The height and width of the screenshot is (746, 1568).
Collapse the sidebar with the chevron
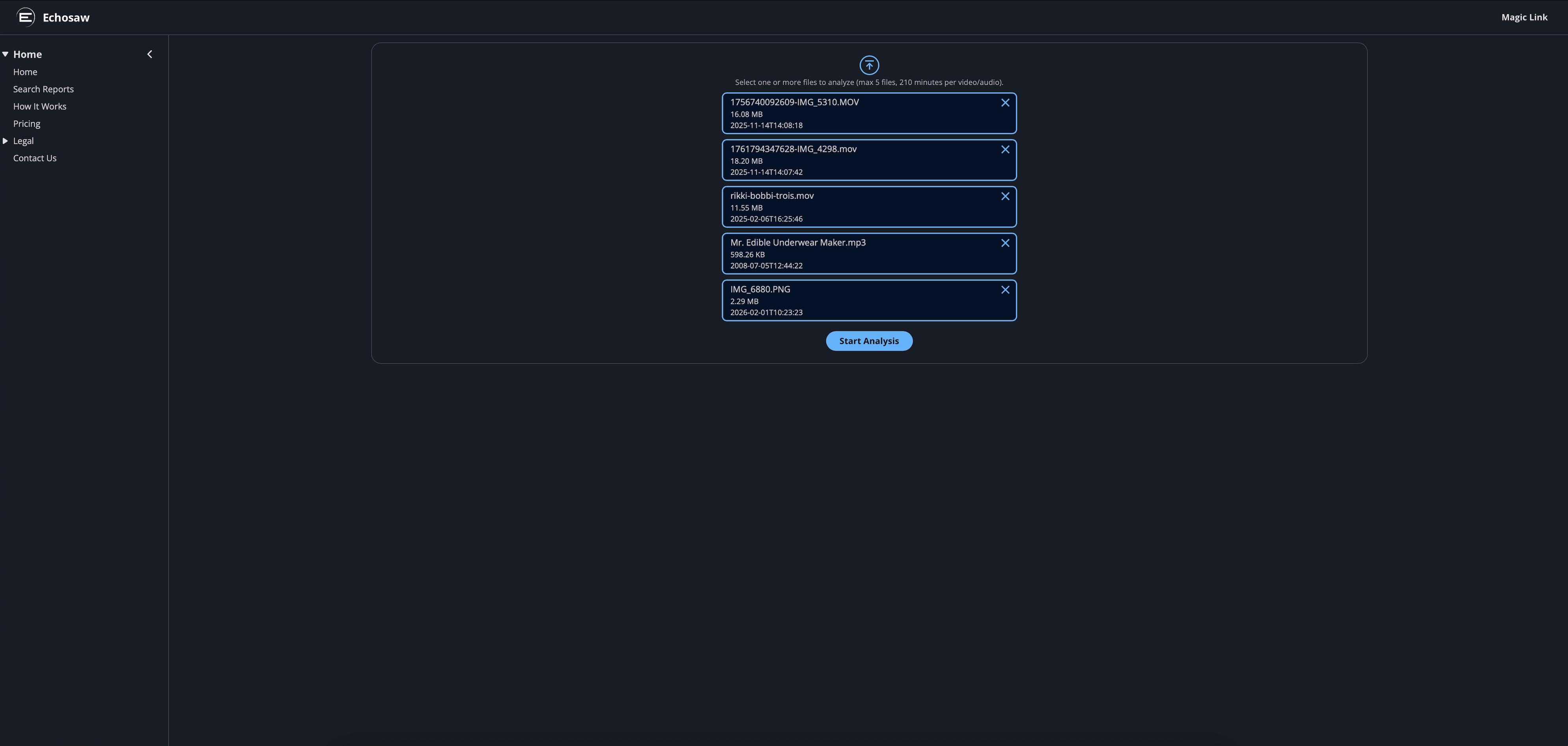click(x=149, y=54)
